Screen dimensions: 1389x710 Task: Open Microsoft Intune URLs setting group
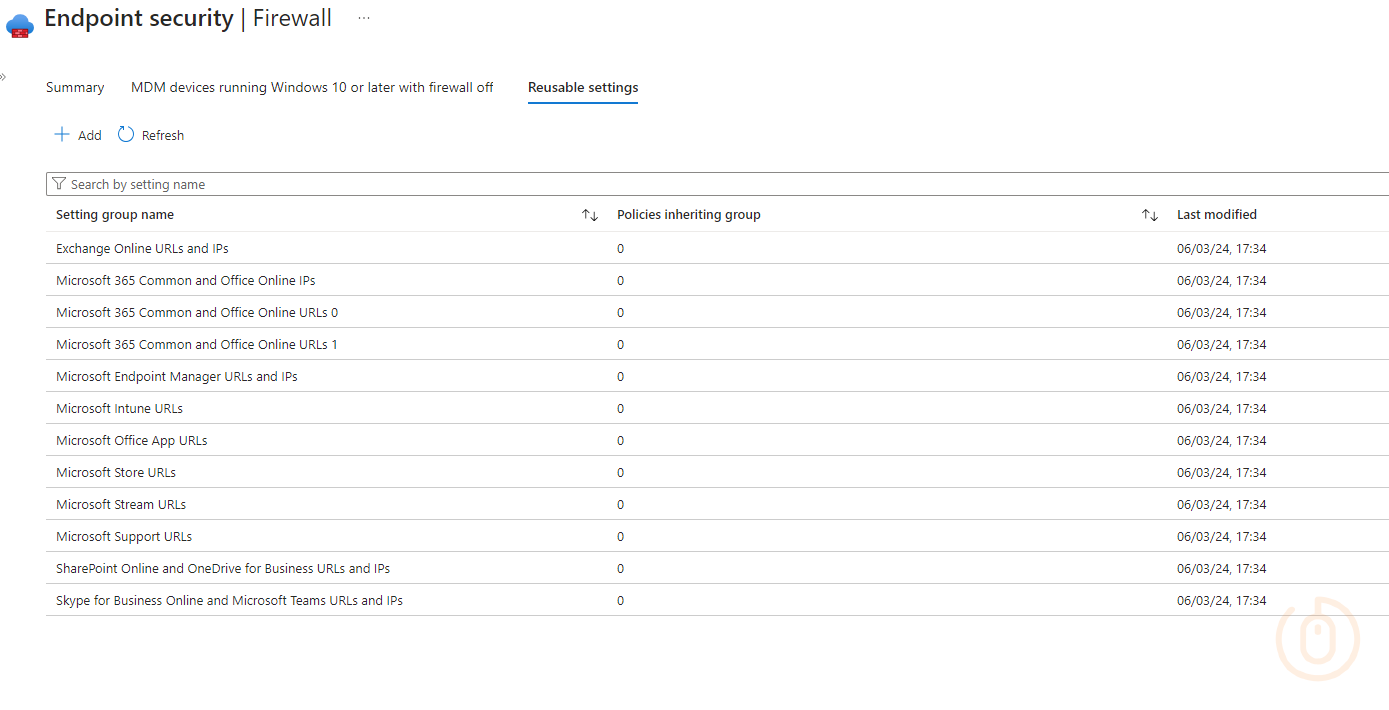pos(119,408)
